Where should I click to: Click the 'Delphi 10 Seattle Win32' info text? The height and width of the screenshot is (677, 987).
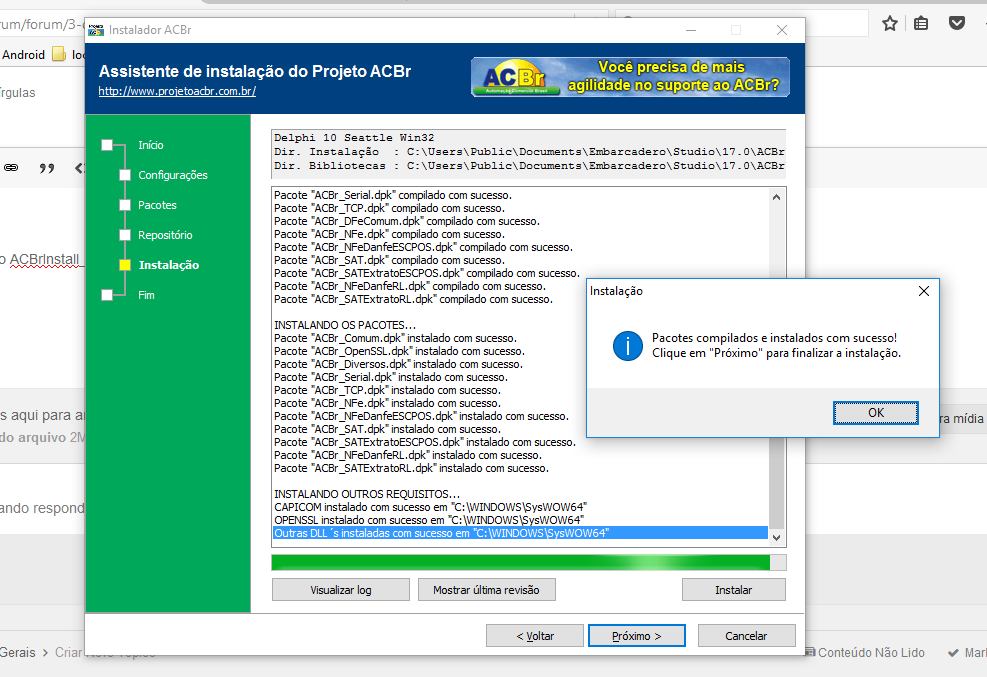pos(354,138)
